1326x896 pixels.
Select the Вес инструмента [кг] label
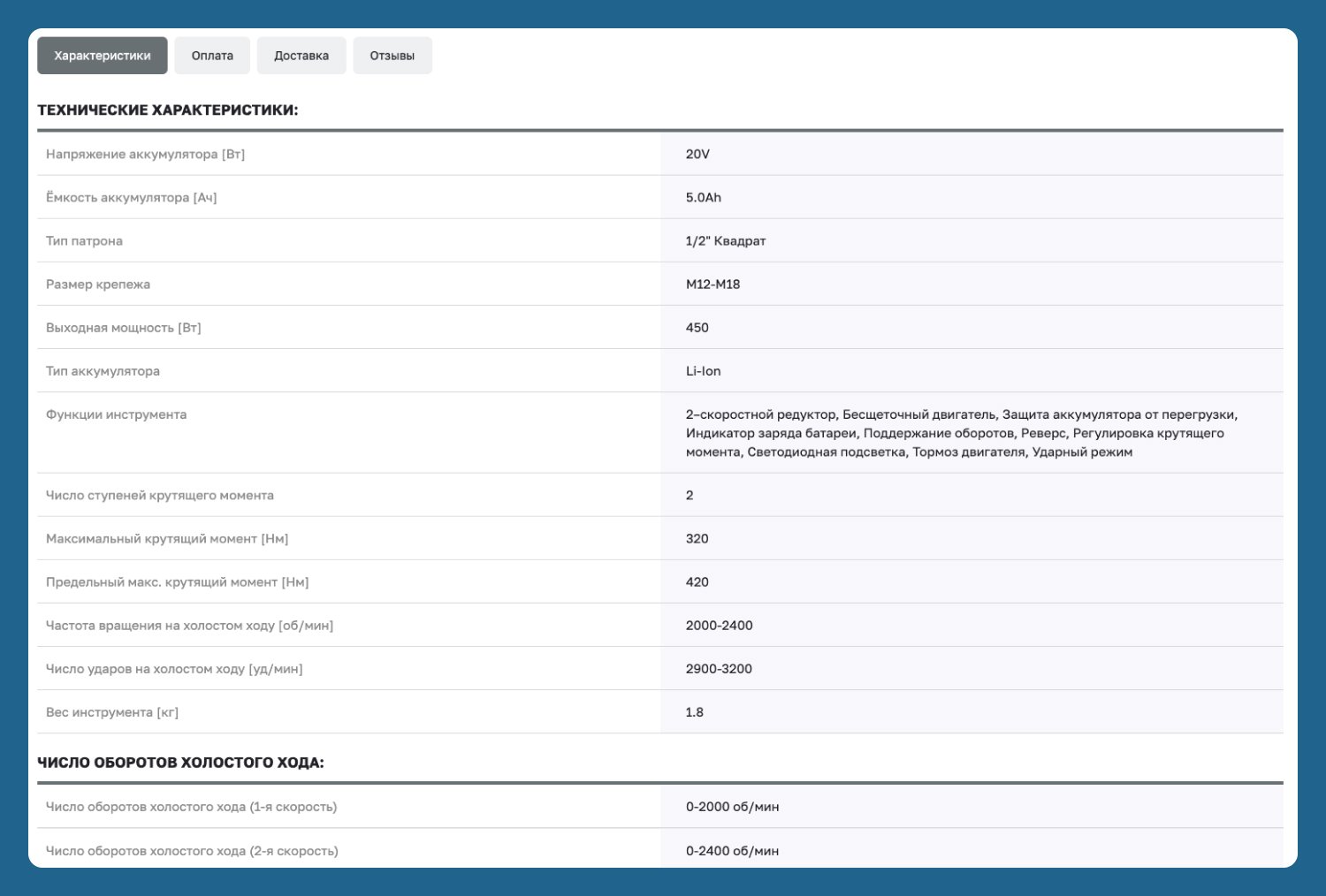[112, 711]
